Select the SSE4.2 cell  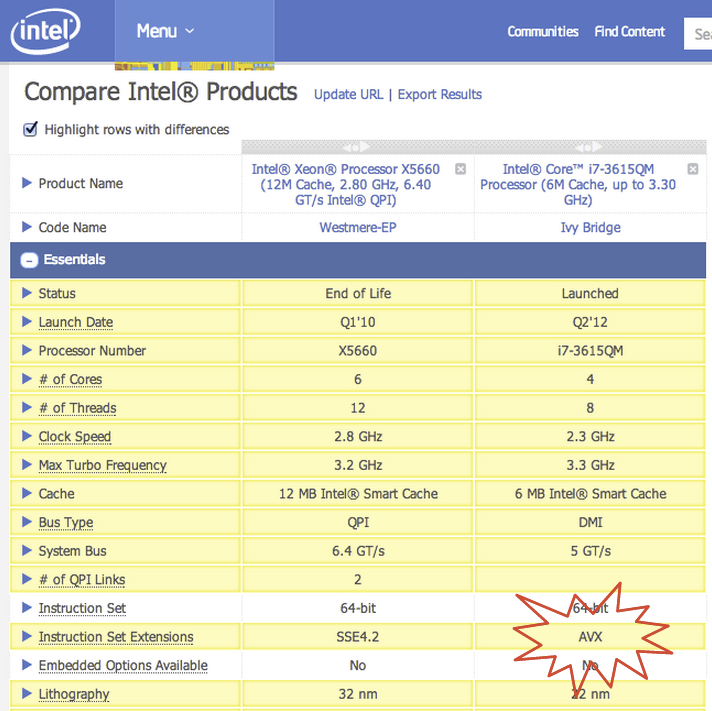point(358,637)
